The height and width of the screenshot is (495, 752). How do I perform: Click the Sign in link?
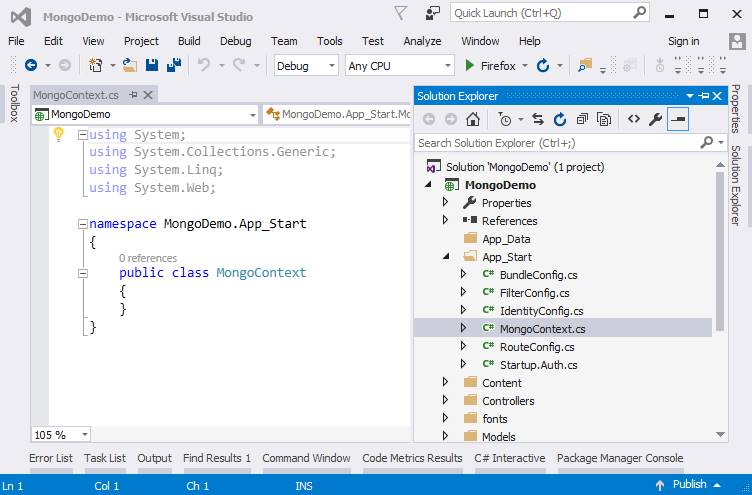click(683, 41)
